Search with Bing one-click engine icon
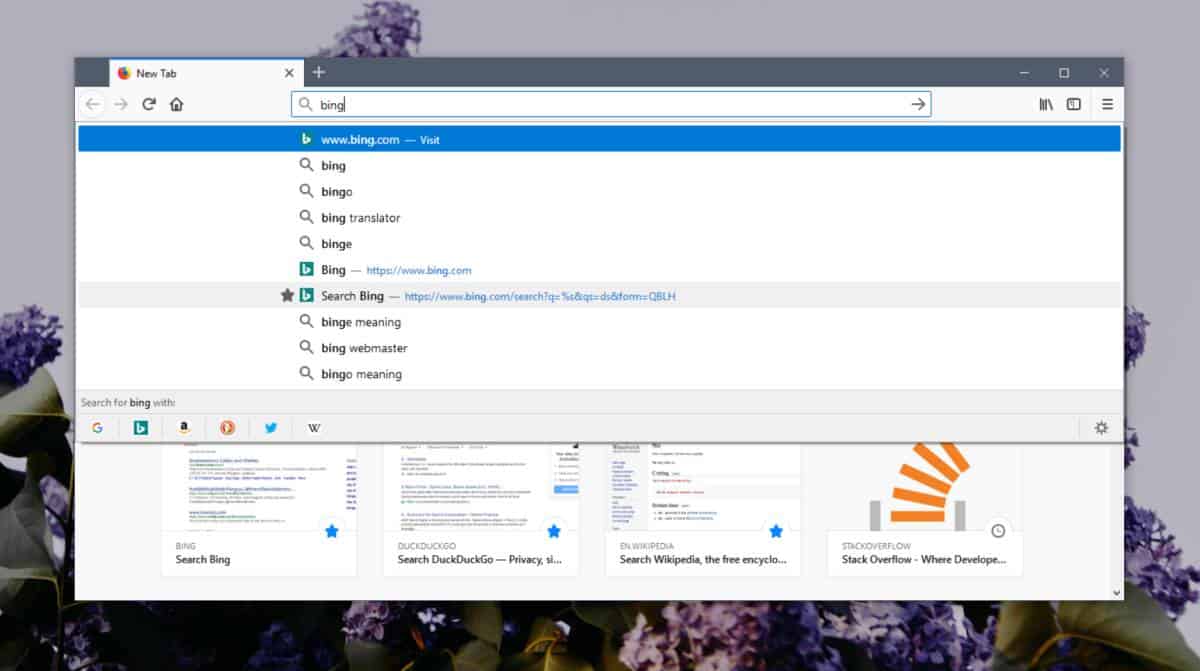1200x671 pixels. (141, 428)
